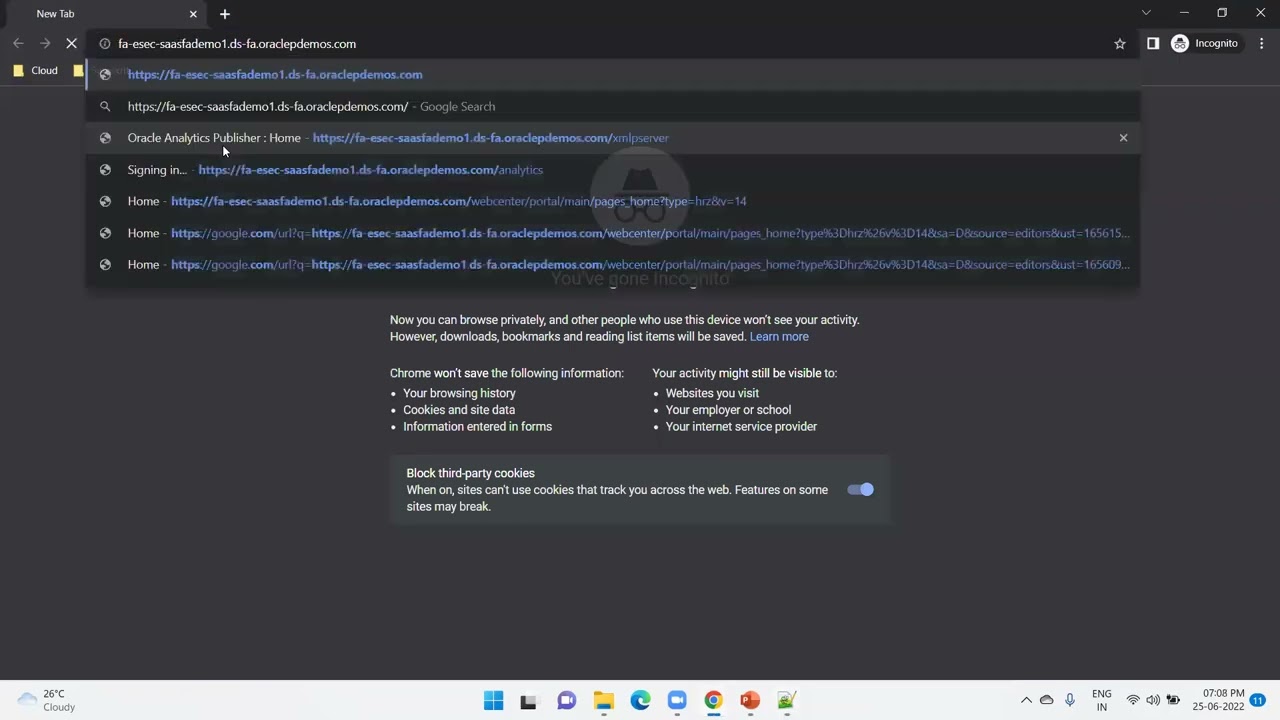Remove the Oracle Analytics Publisher suggestion
This screenshot has width=1280, height=720.
pyautogui.click(x=1123, y=138)
